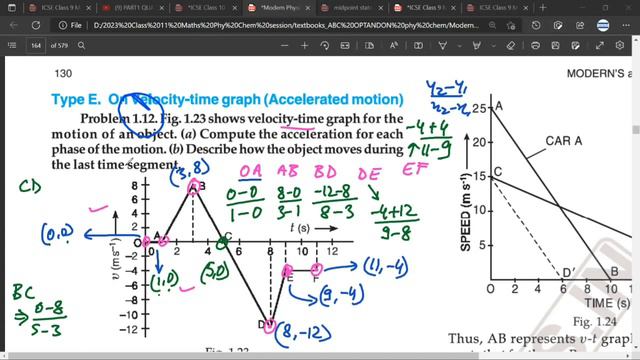The height and width of the screenshot is (360, 640).
Task: Rotate the PDF page
Action: pyautogui.click(x=325, y=45)
